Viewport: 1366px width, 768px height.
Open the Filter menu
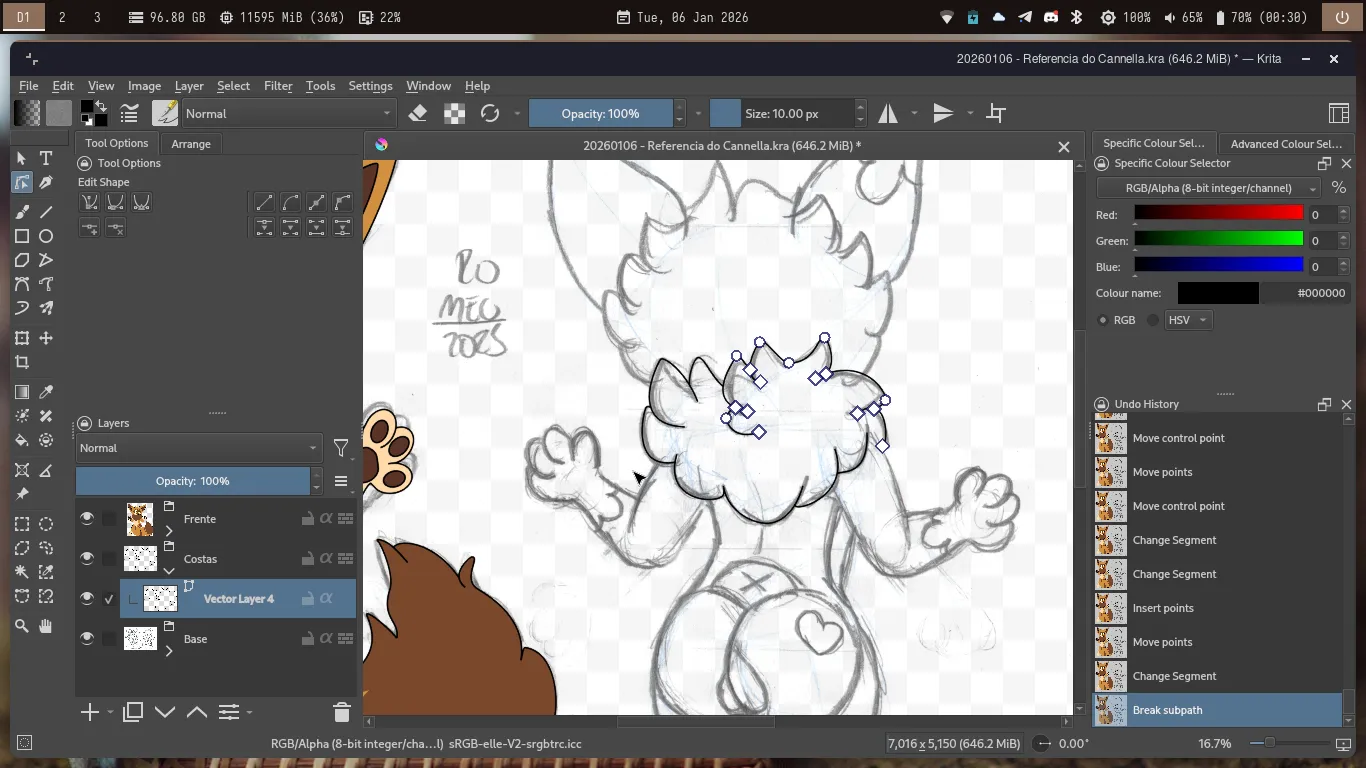coord(278,86)
